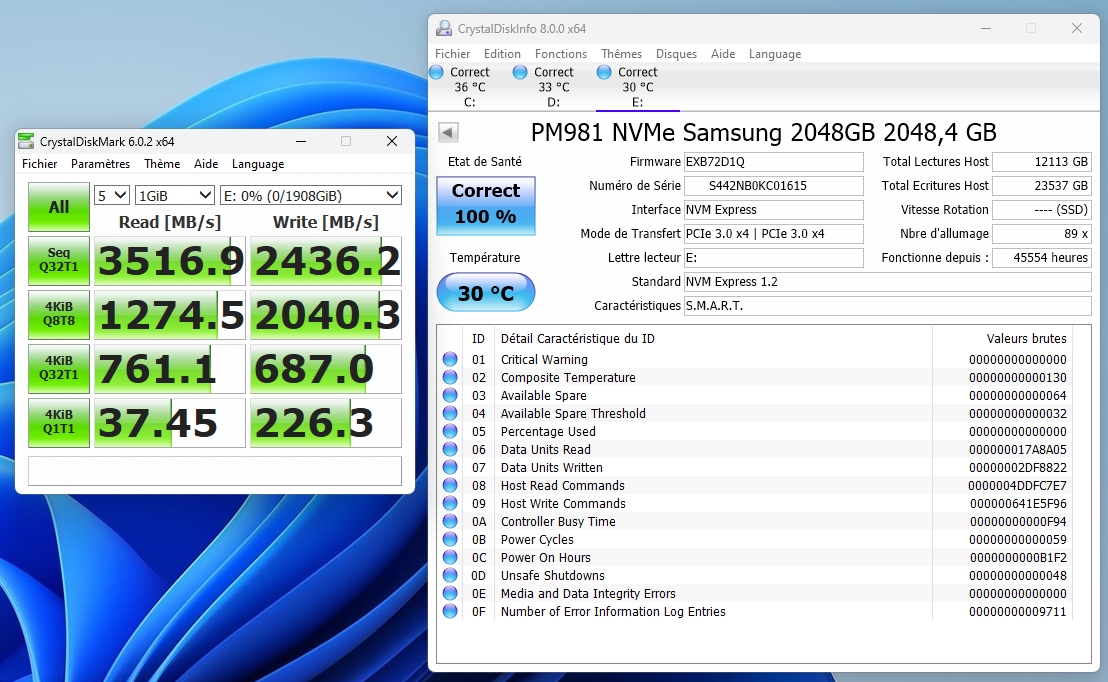Click the blue status dot for drive C:
The width and height of the screenshot is (1108, 682).
coord(437,72)
